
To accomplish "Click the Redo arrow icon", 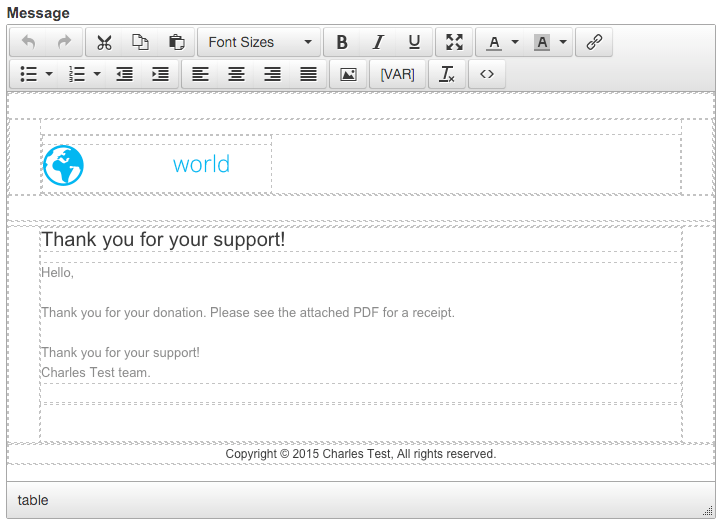I will (64, 42).
